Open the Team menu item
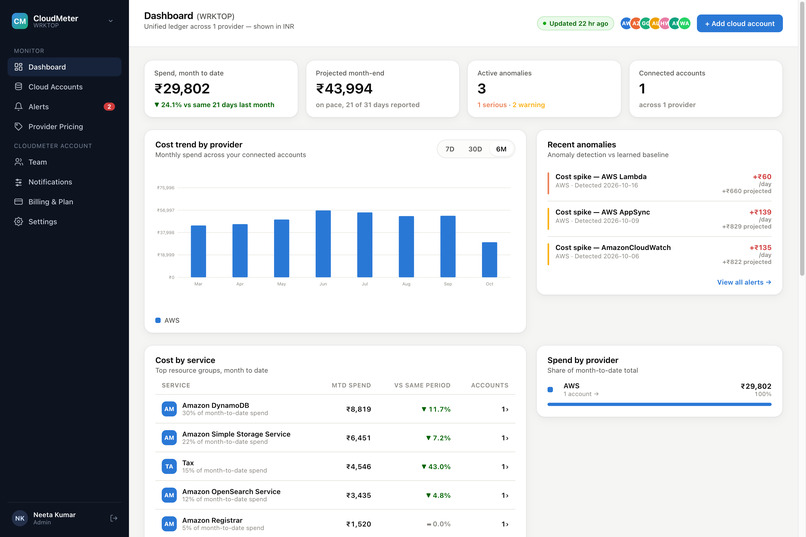This screenshot has height=537, width=806. click(64, 162)
